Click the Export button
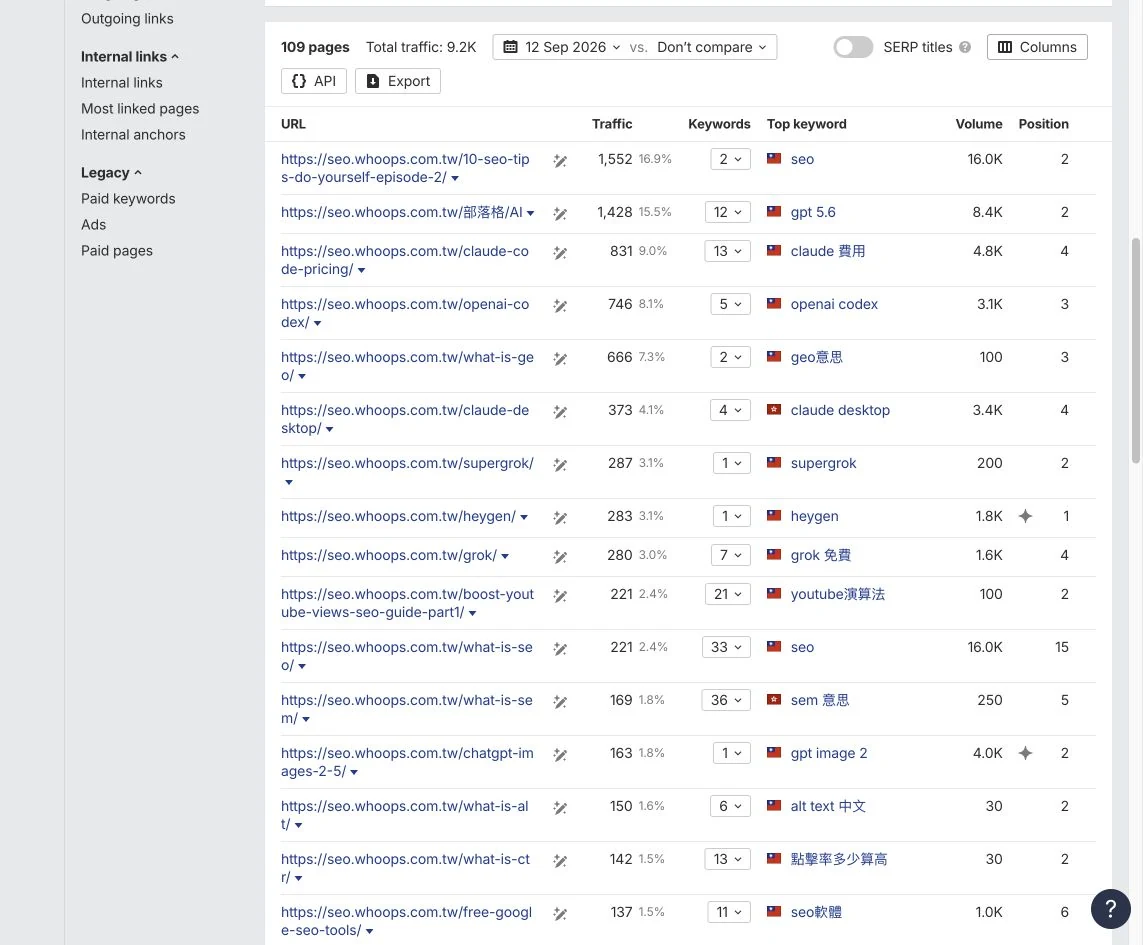The height and width of the screenshot is (945, 1143). point(397,81)
